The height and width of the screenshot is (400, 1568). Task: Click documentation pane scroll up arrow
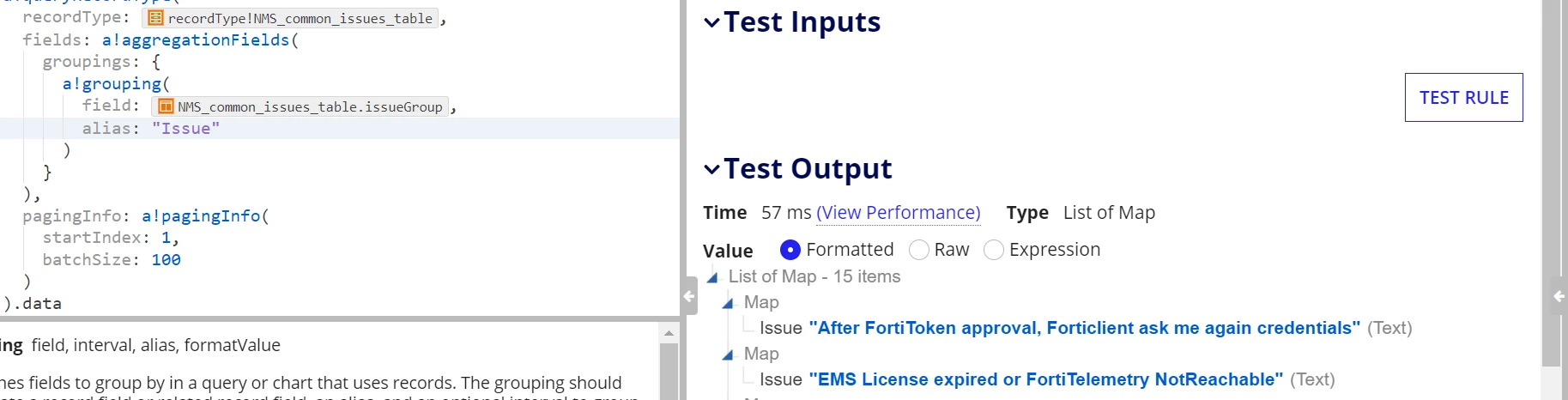(669, 333)
